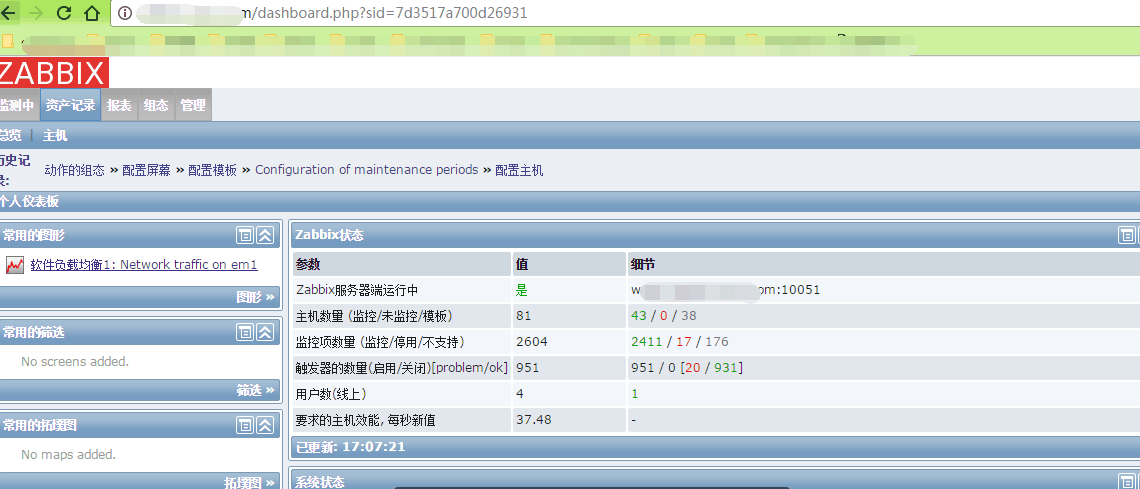Image resolution: width=1140 pixels, height=489 pixels.
Task: Open Configuration of maintenance periods link
Action: (366, 170)
